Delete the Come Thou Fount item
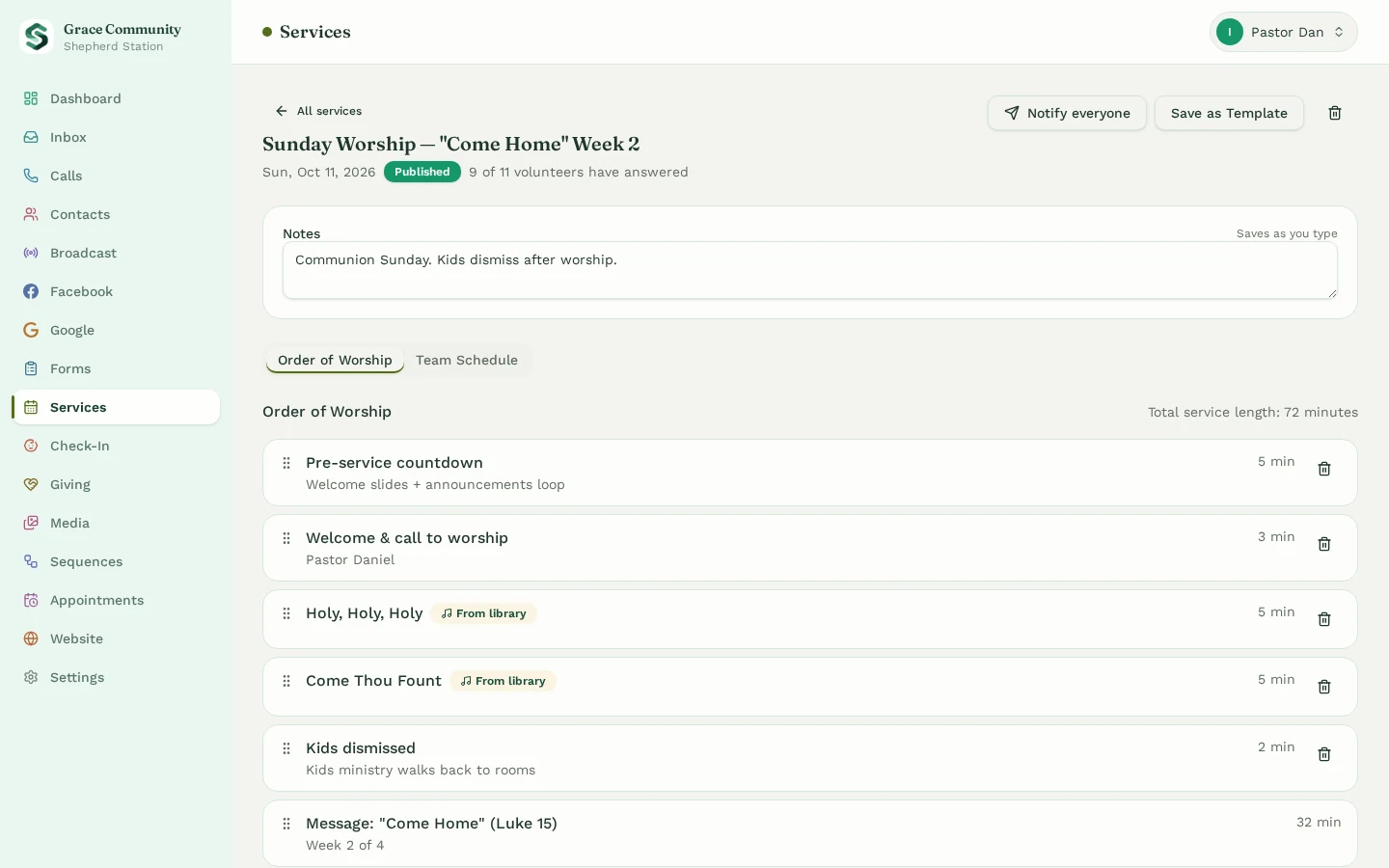This screenshot has height=868, width=1389. 1324,687
